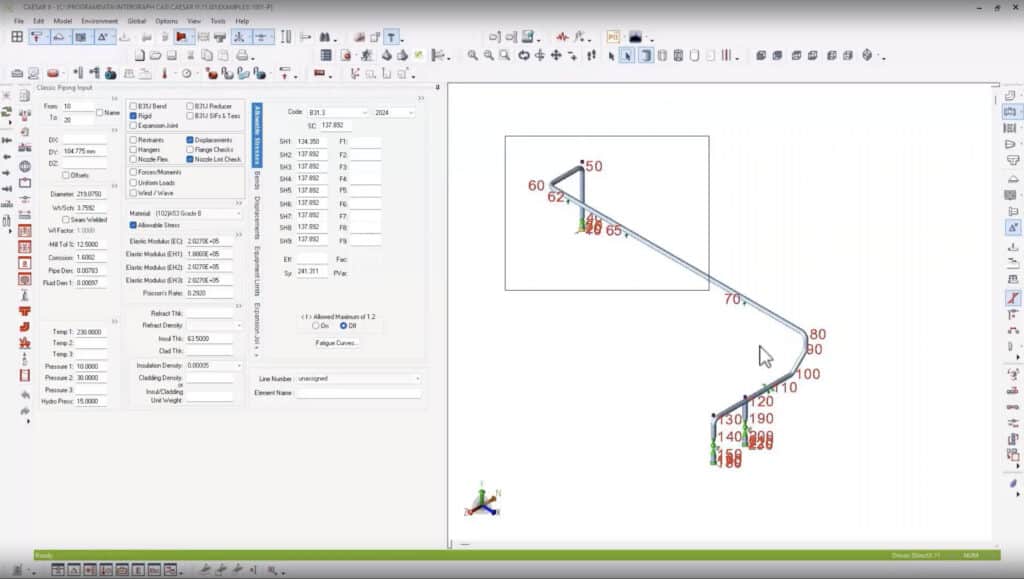This screenshot has height=579, width=1024.
Task: Click the XYZ axis orientation triad
Action: coord(483,500)
